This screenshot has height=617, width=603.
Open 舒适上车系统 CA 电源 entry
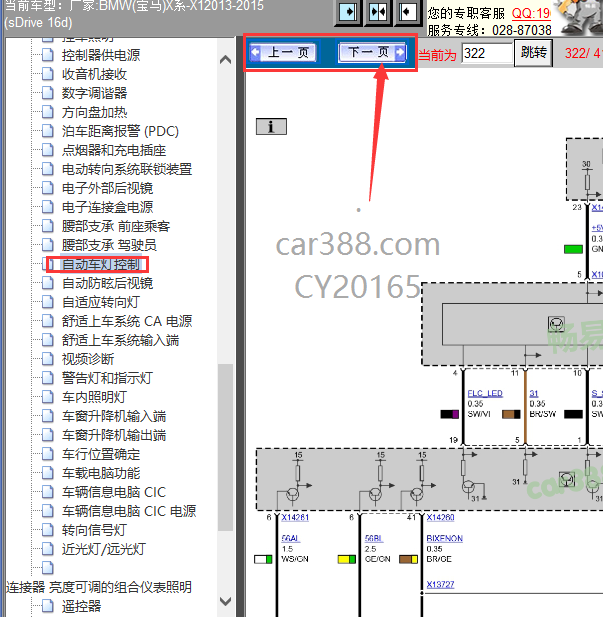[x=127, y=321]
